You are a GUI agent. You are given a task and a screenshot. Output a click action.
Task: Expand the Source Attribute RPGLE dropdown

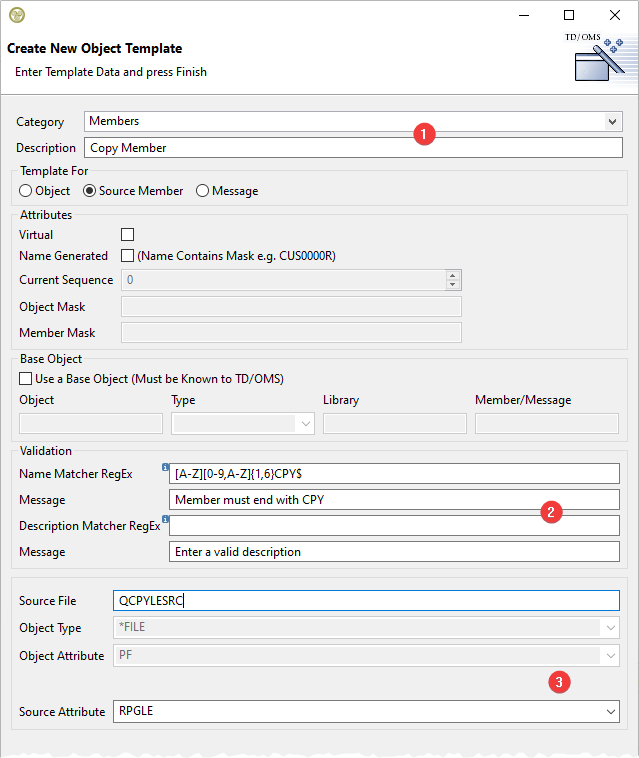(x=611, y=712)
